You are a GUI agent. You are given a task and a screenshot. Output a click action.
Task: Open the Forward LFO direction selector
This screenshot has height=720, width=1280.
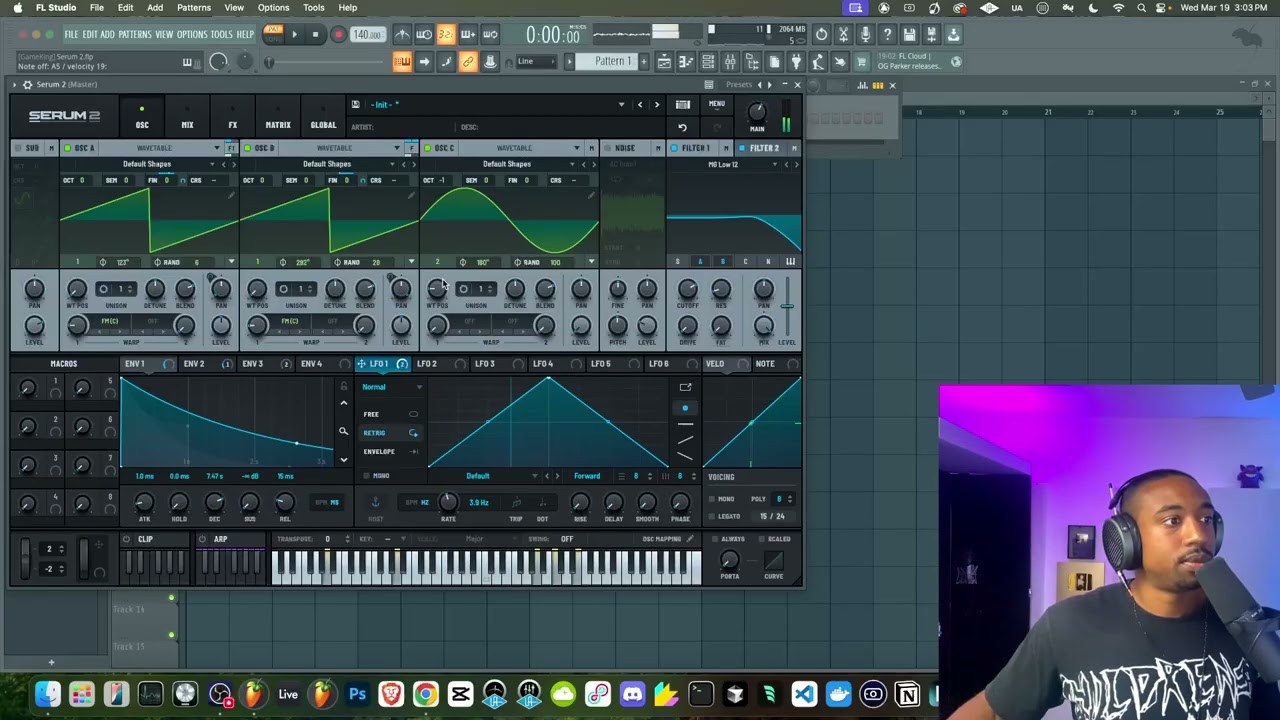tap(587, 476)
